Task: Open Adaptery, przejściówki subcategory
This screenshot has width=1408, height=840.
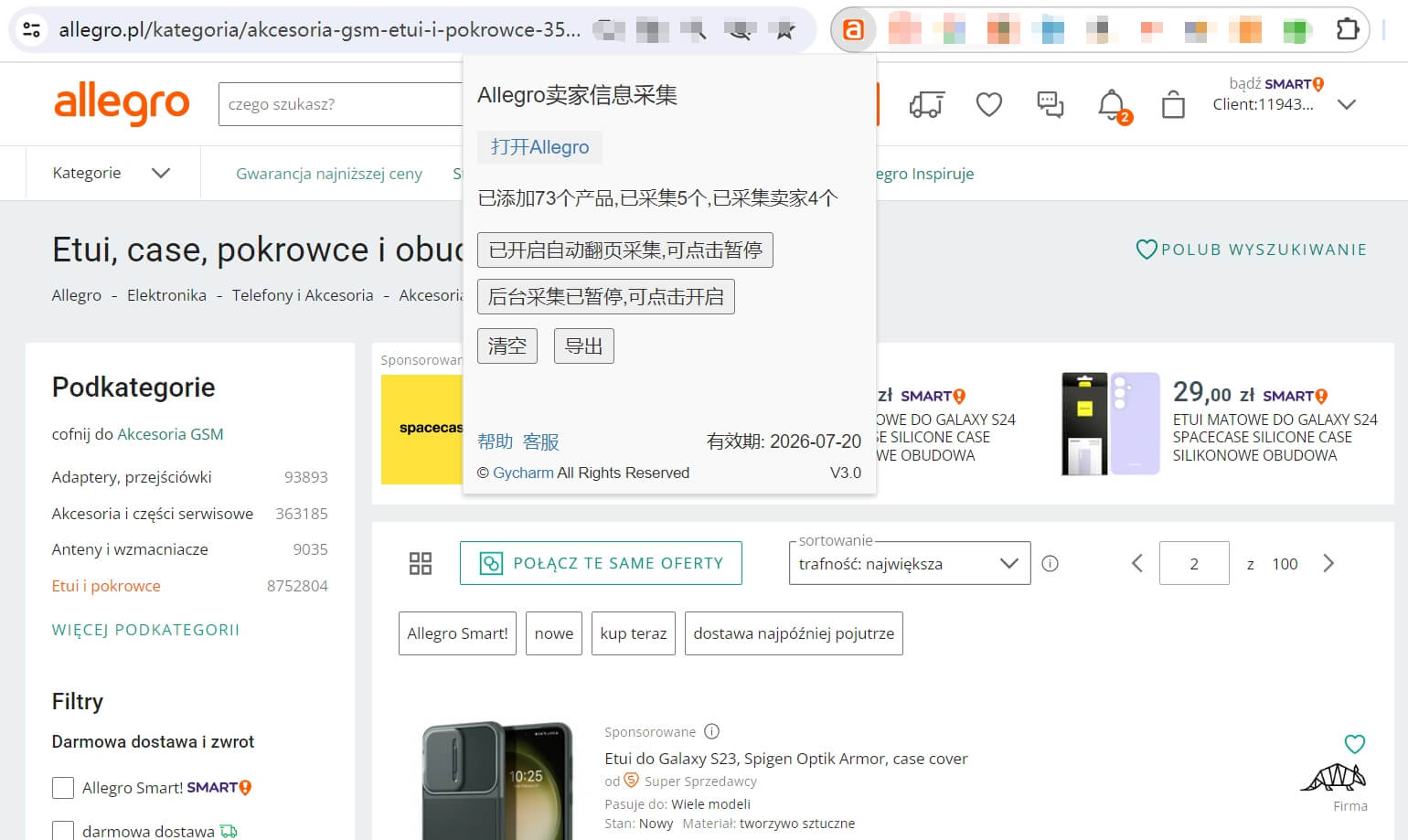Action: [x=132, y=477]
